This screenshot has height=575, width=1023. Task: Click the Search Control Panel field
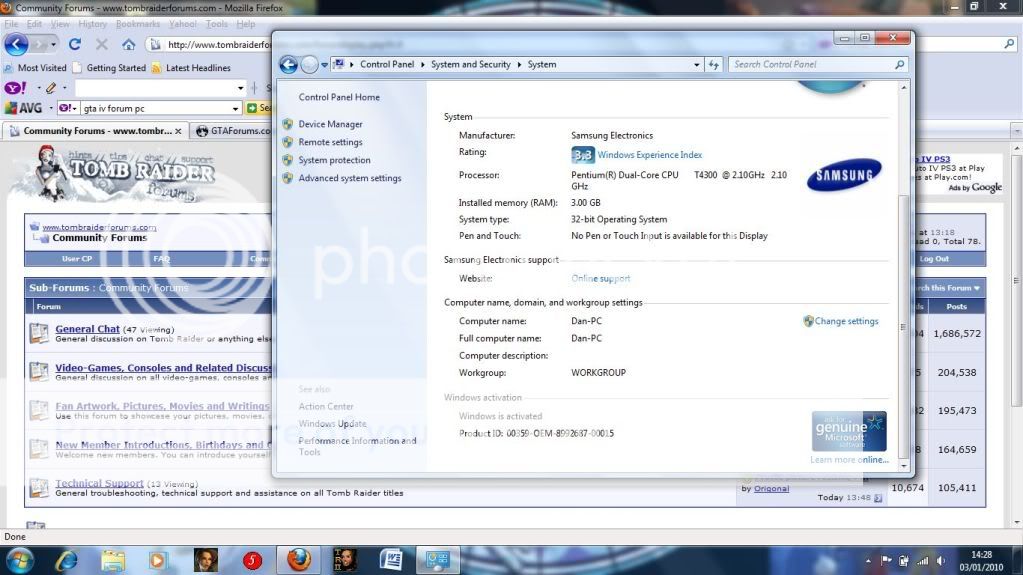[x=812, y=65]
